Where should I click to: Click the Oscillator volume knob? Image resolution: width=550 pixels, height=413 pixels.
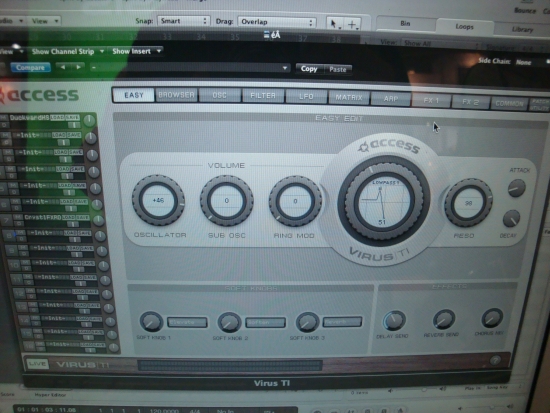click(x=158, y=200)
